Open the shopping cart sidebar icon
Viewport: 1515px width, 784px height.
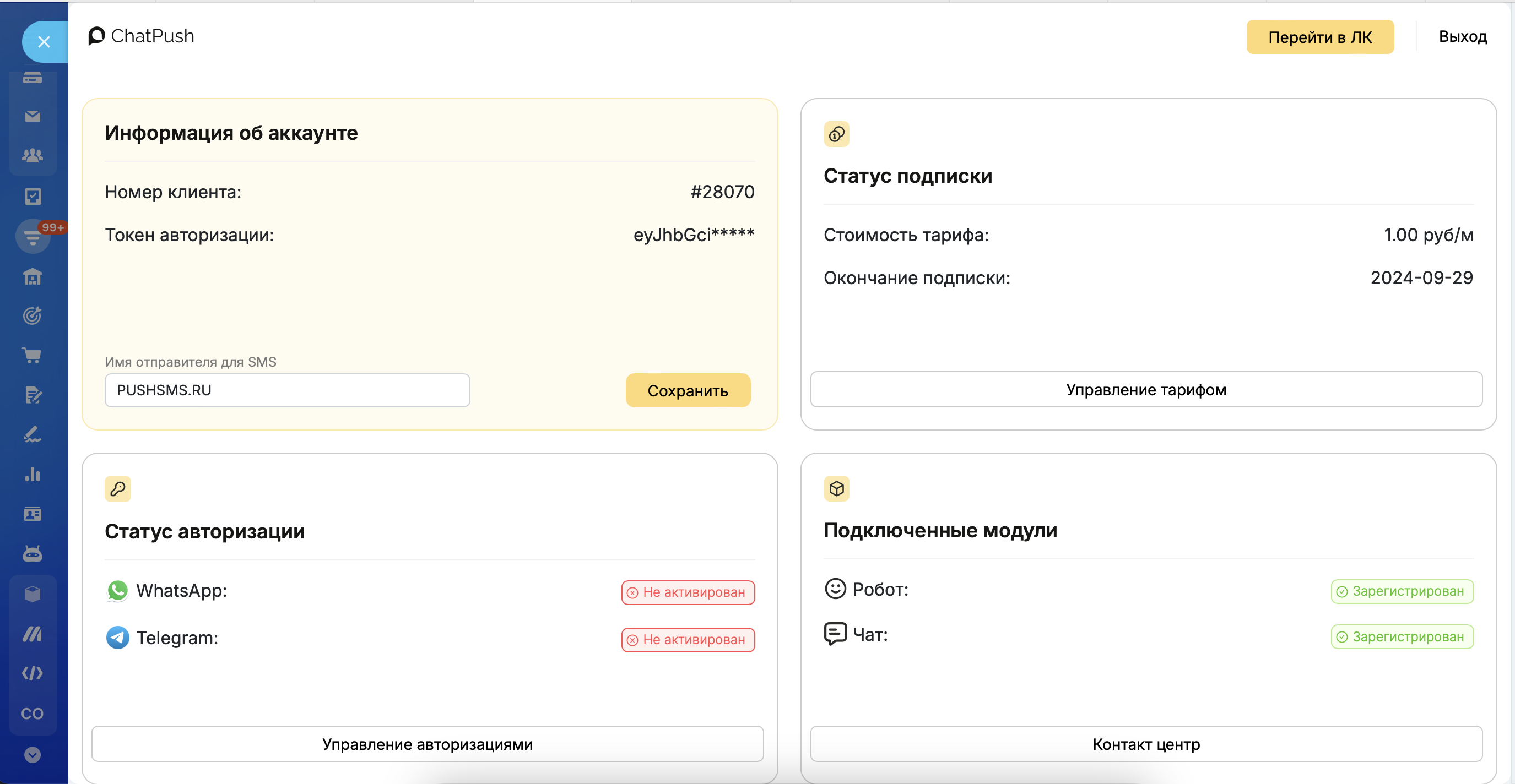[x=33, y=355]
